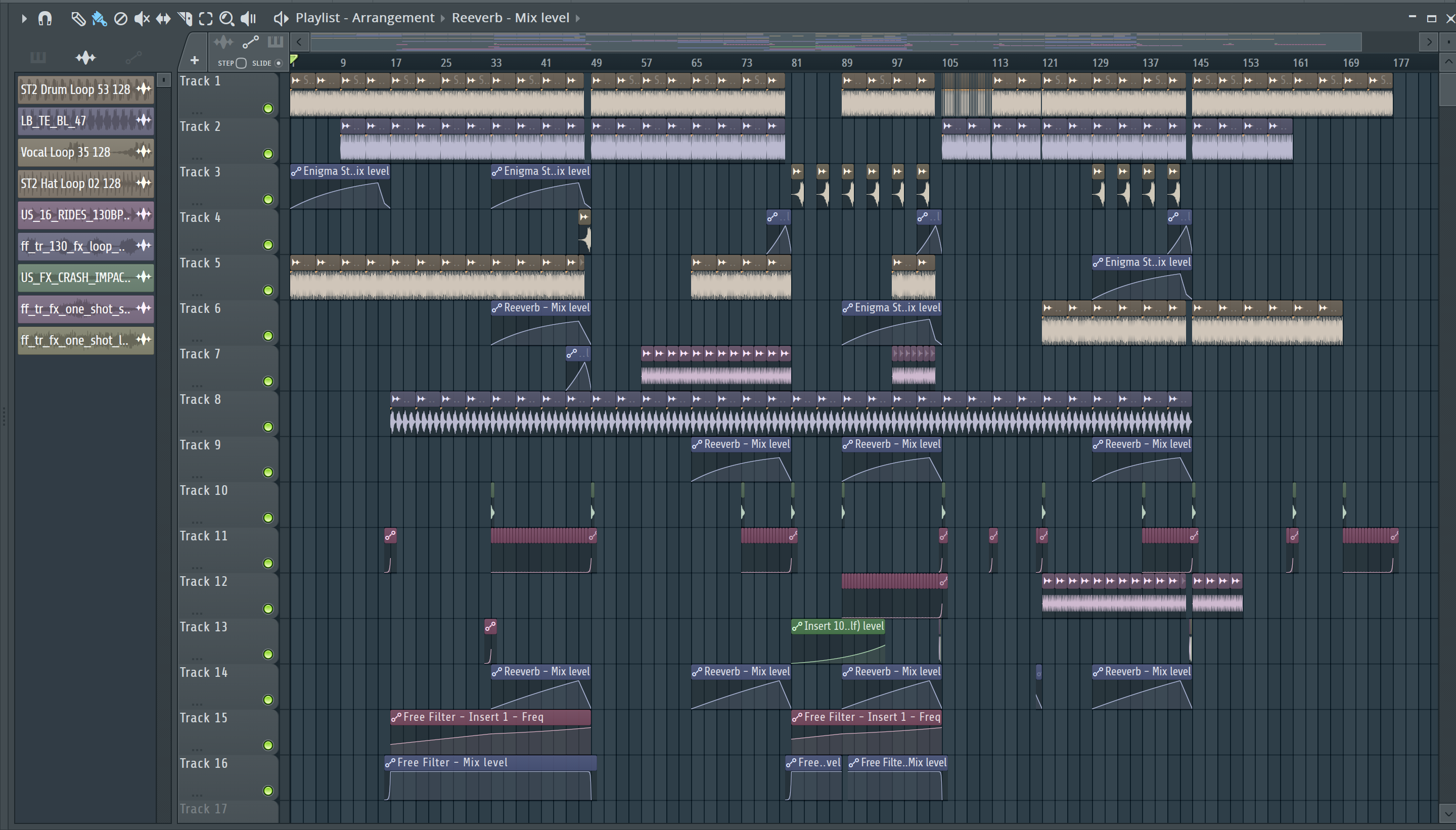Select the Select tool

[x=206, y=19]
